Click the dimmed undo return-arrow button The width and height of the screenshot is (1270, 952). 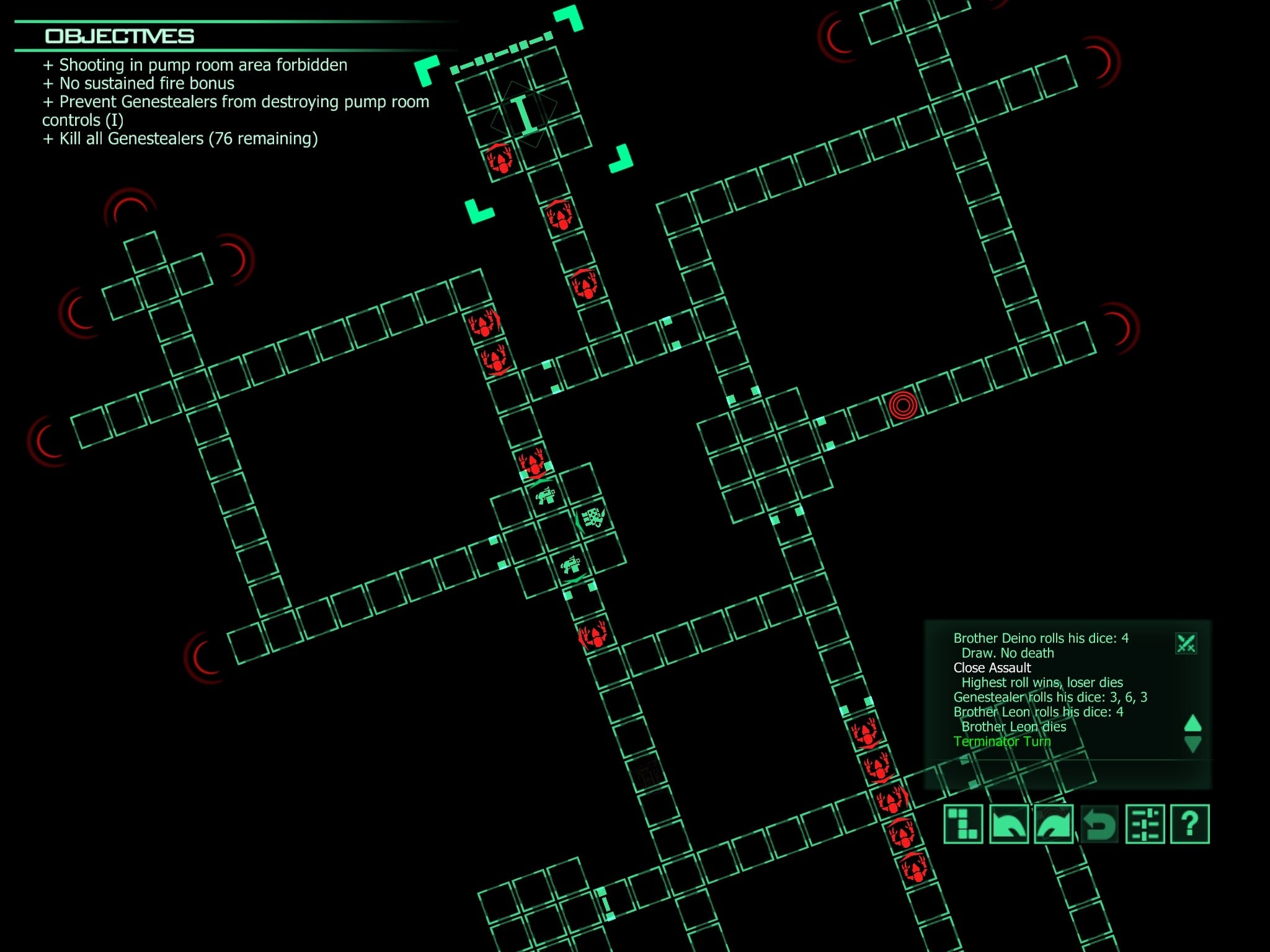point(1099,824)
